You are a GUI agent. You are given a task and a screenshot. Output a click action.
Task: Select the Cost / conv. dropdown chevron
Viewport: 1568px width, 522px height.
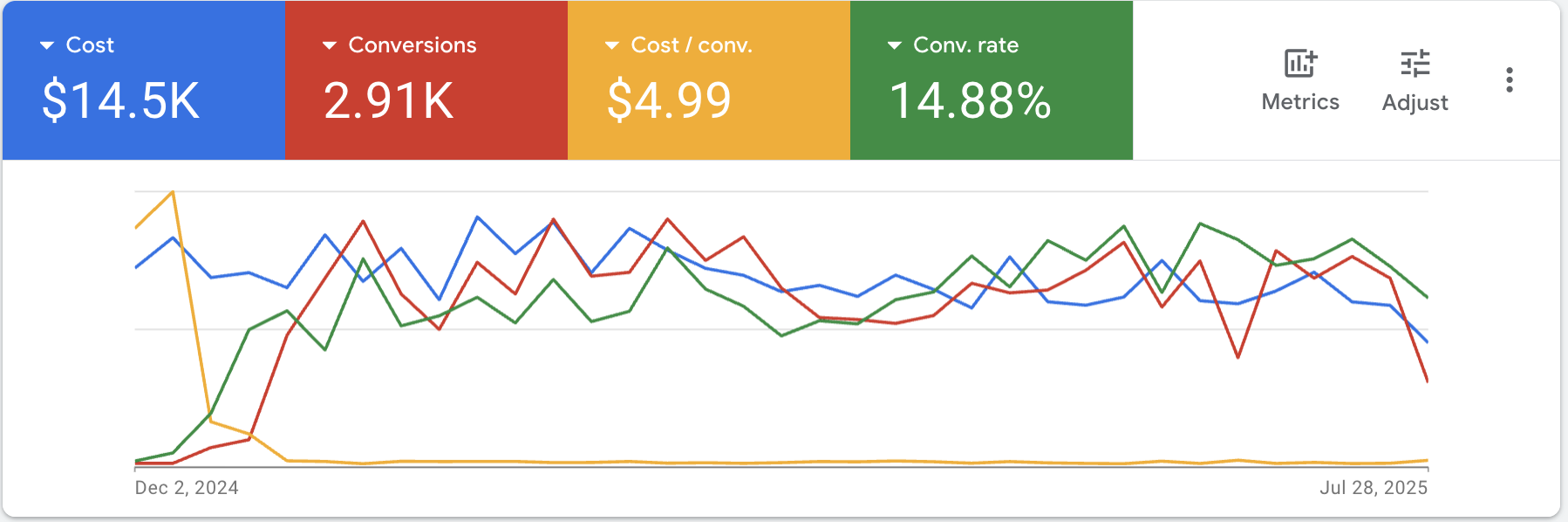pos(612,45)
